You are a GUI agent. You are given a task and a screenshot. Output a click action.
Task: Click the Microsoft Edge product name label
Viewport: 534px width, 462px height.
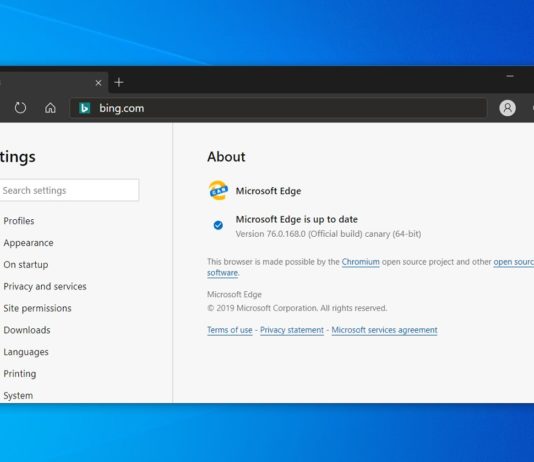(268, 191)
